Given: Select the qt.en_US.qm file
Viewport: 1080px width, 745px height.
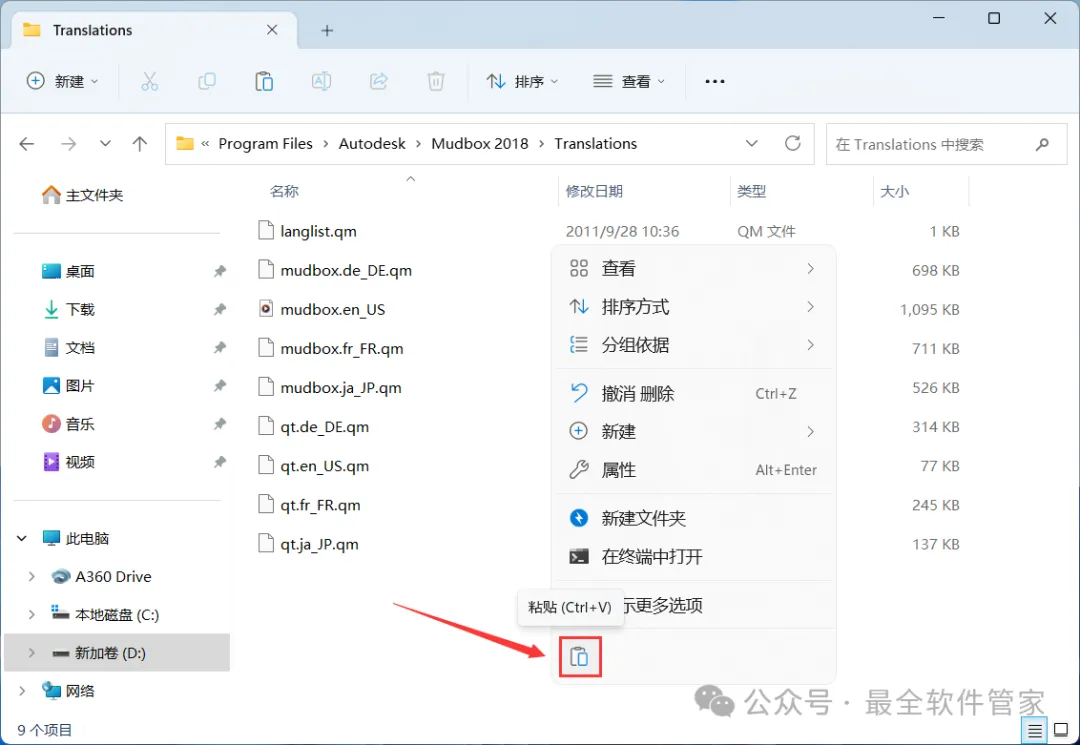Looking at the screenshot, I should (314, 465).
